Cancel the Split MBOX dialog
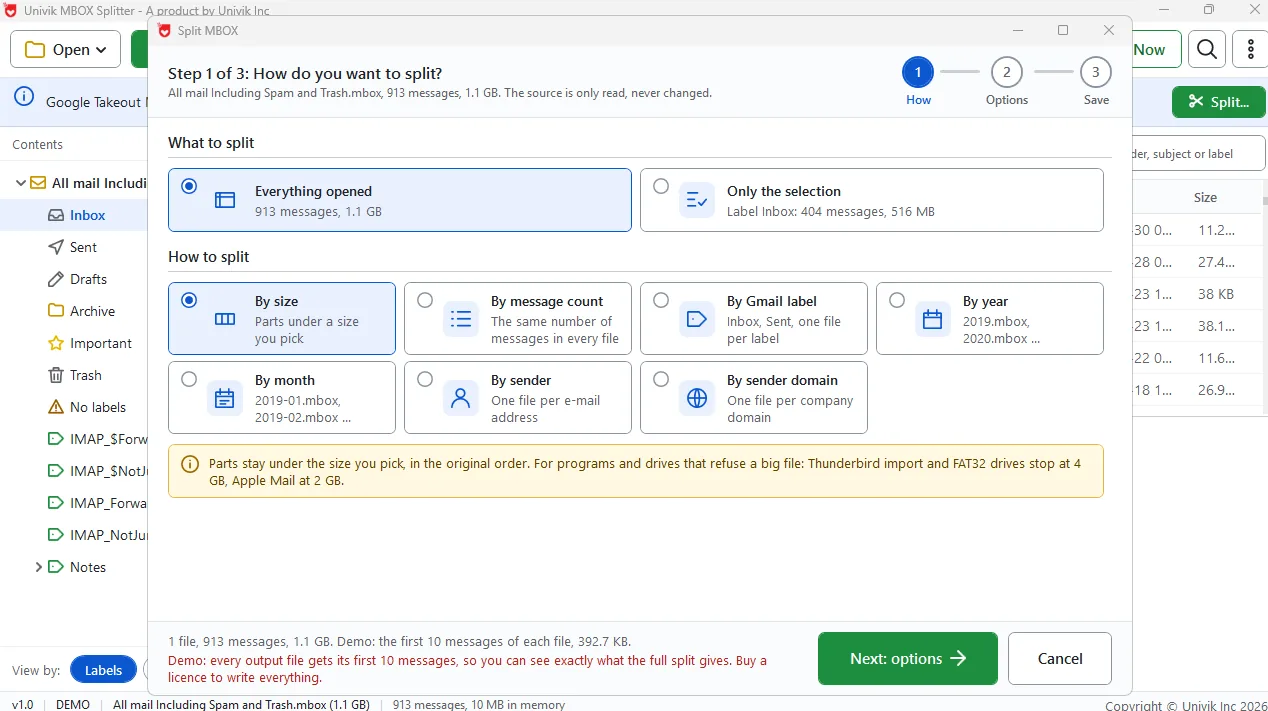The width and height of the screenshot is (1268, 711). pyautogui.click(x=1060, y=658)
